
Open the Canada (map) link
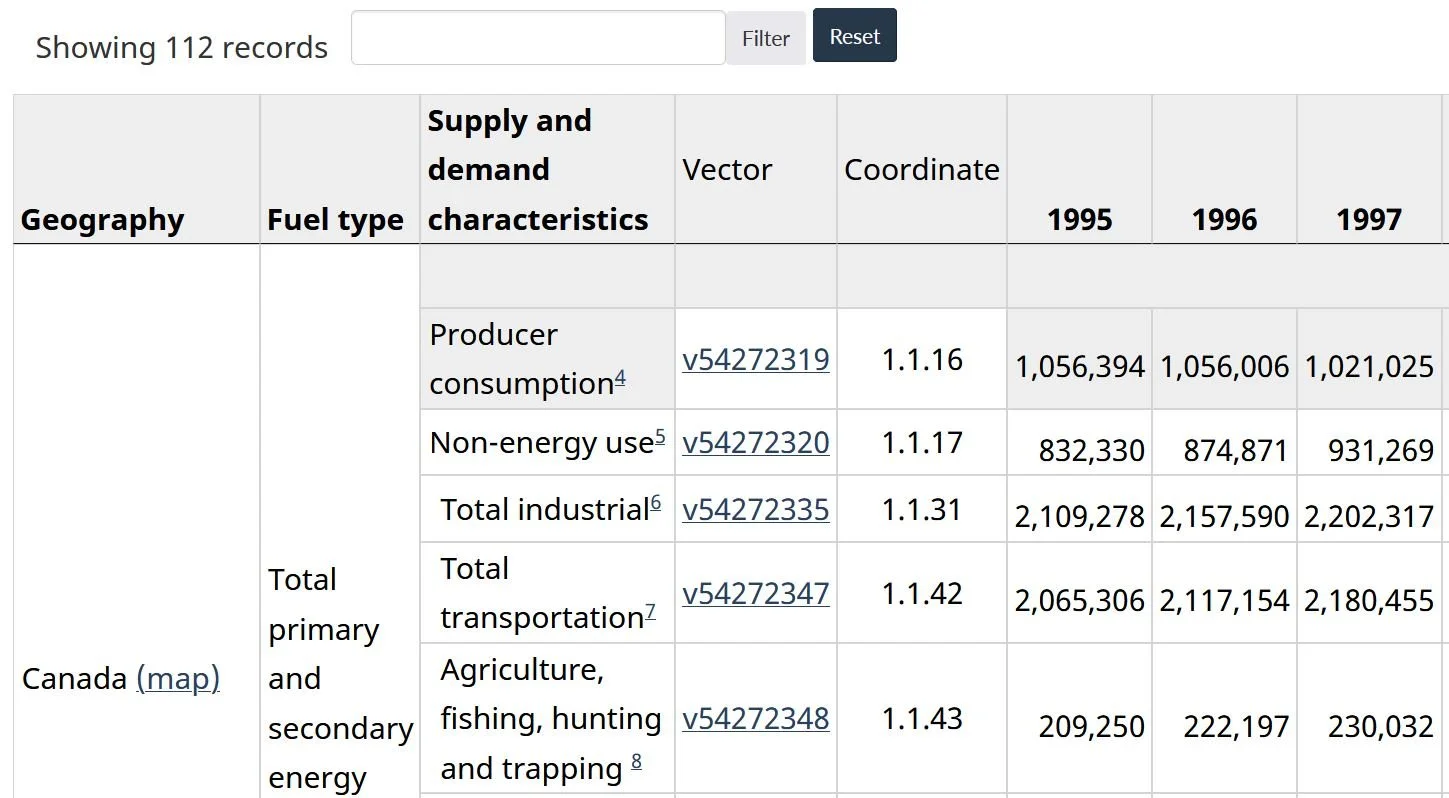coord(178,678)
